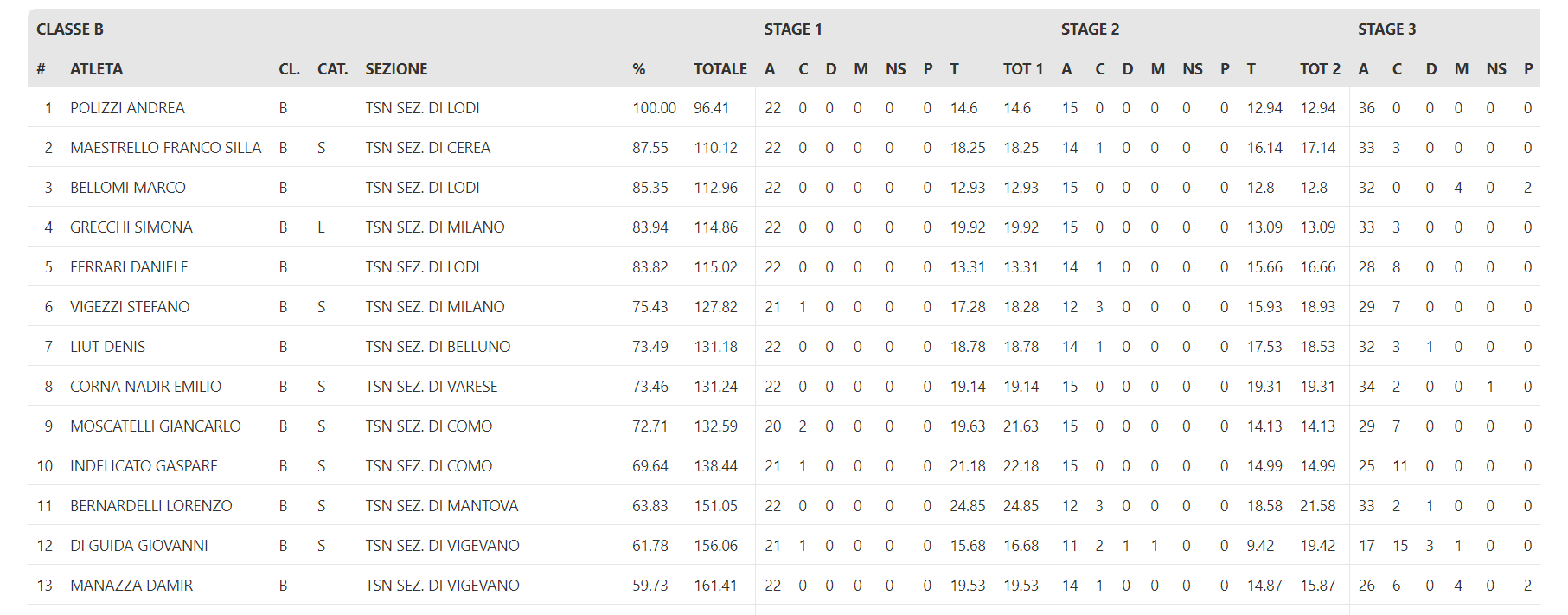
Task: Click the STAGE 2 header label
Action: (1090, 29)
